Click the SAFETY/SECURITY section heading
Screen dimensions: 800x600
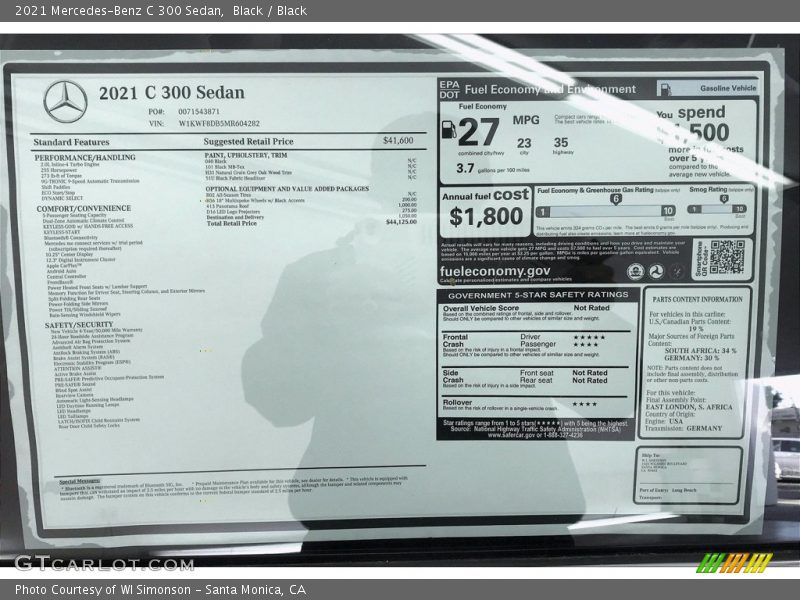point(79,324)
